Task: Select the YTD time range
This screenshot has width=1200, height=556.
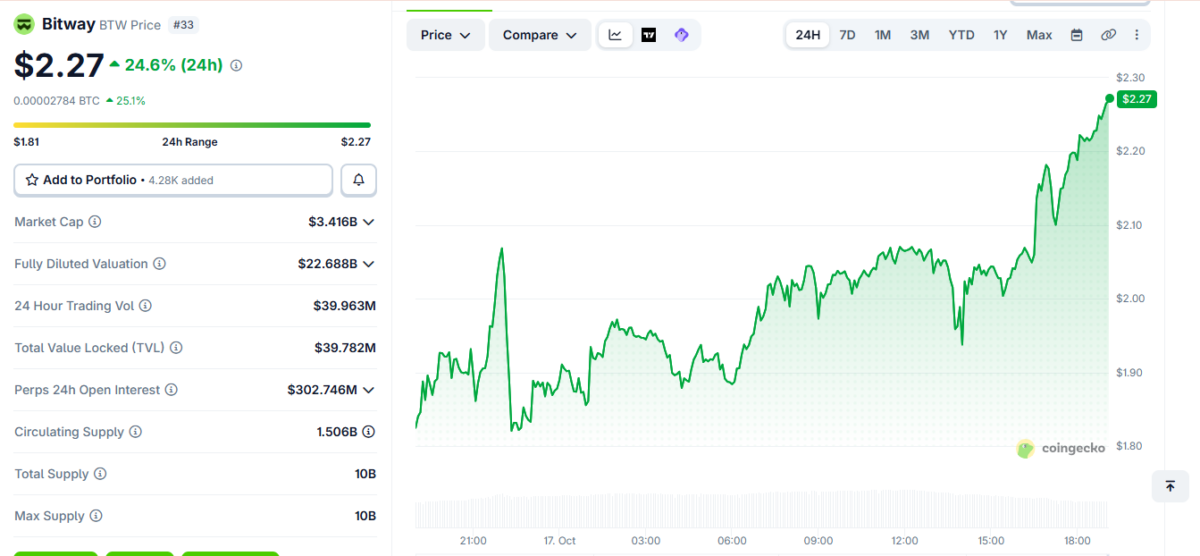Action: pos(961,35)
